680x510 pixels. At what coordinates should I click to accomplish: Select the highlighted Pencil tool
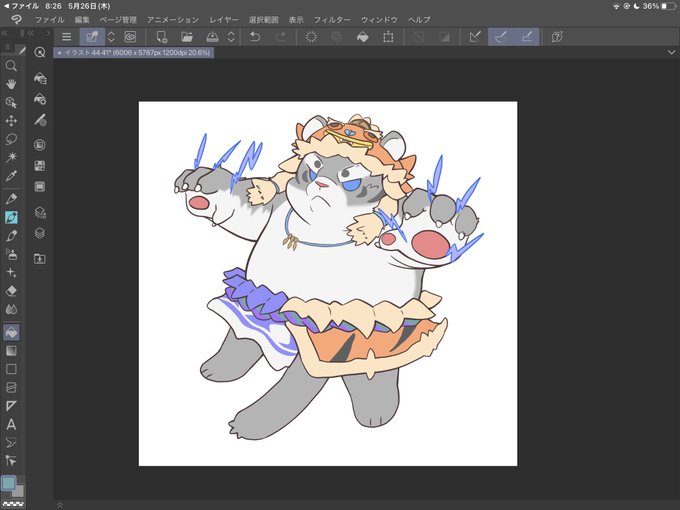pos(11,217)
